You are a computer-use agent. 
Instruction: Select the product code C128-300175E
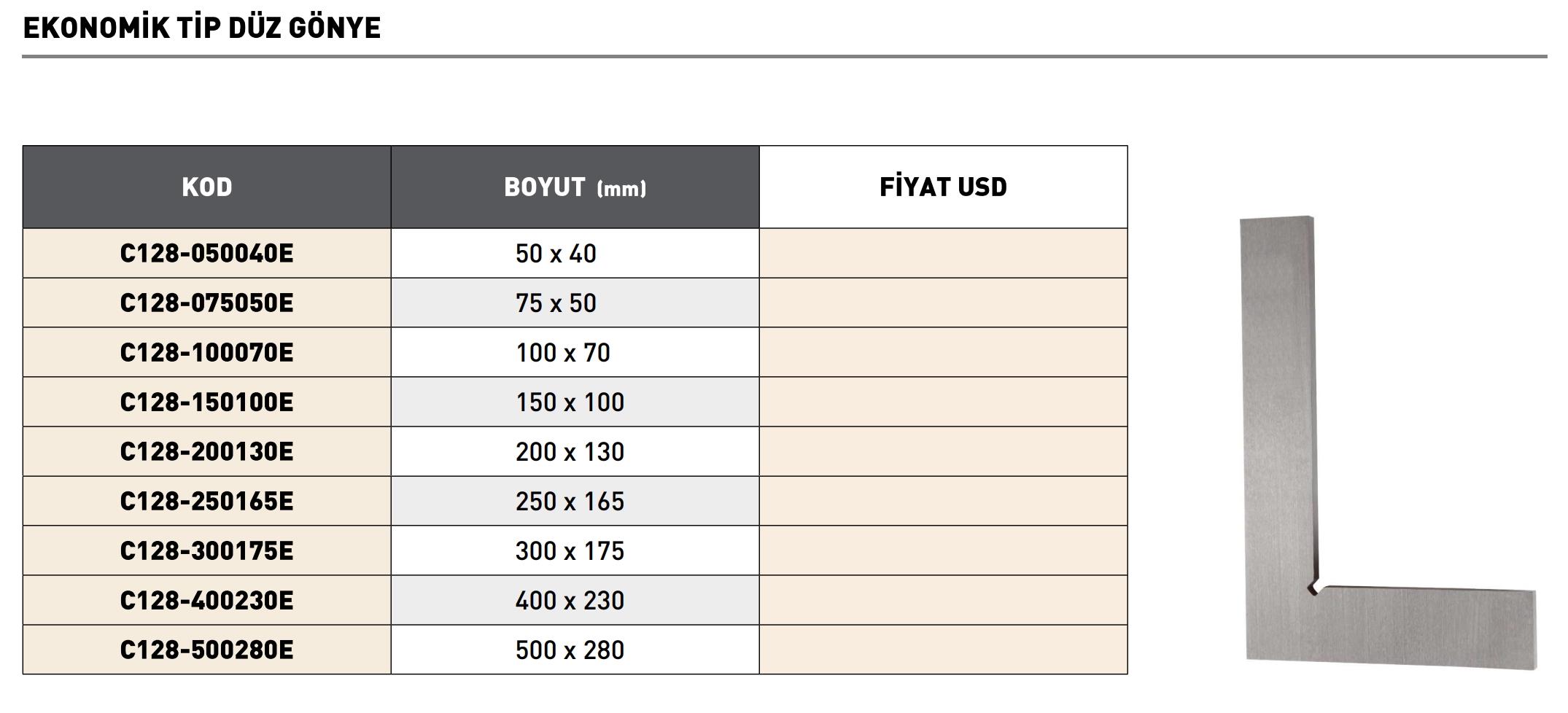point(207,551)
